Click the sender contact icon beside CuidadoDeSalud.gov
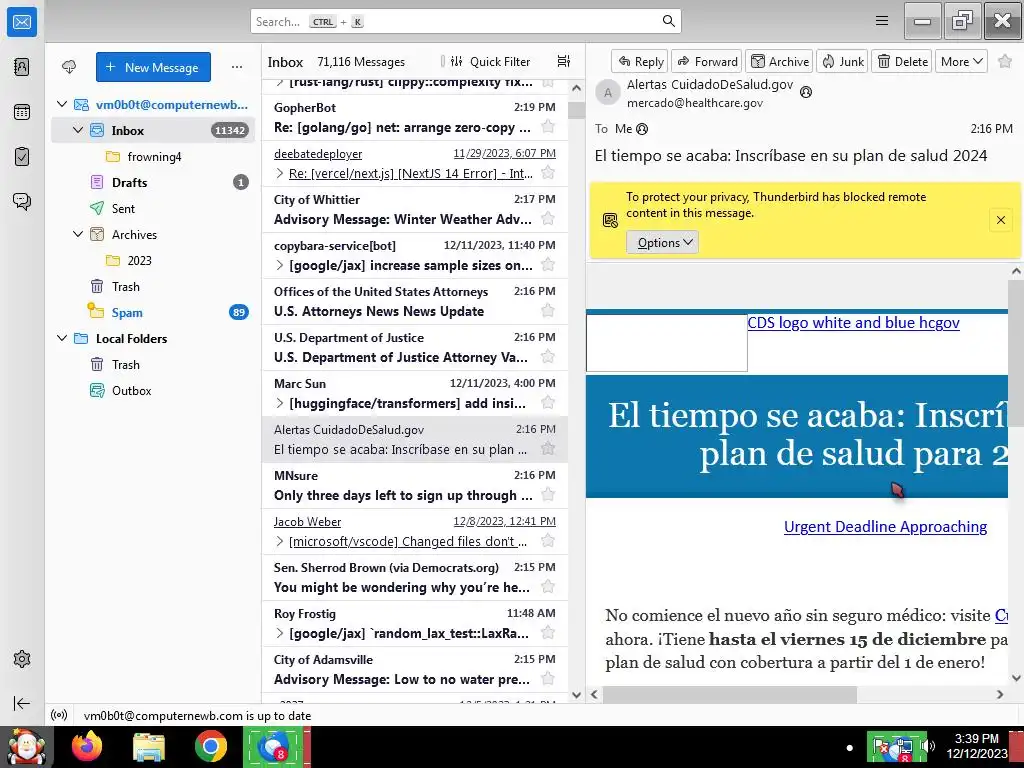The image size is (1024, 768). [x=806, y=92]
